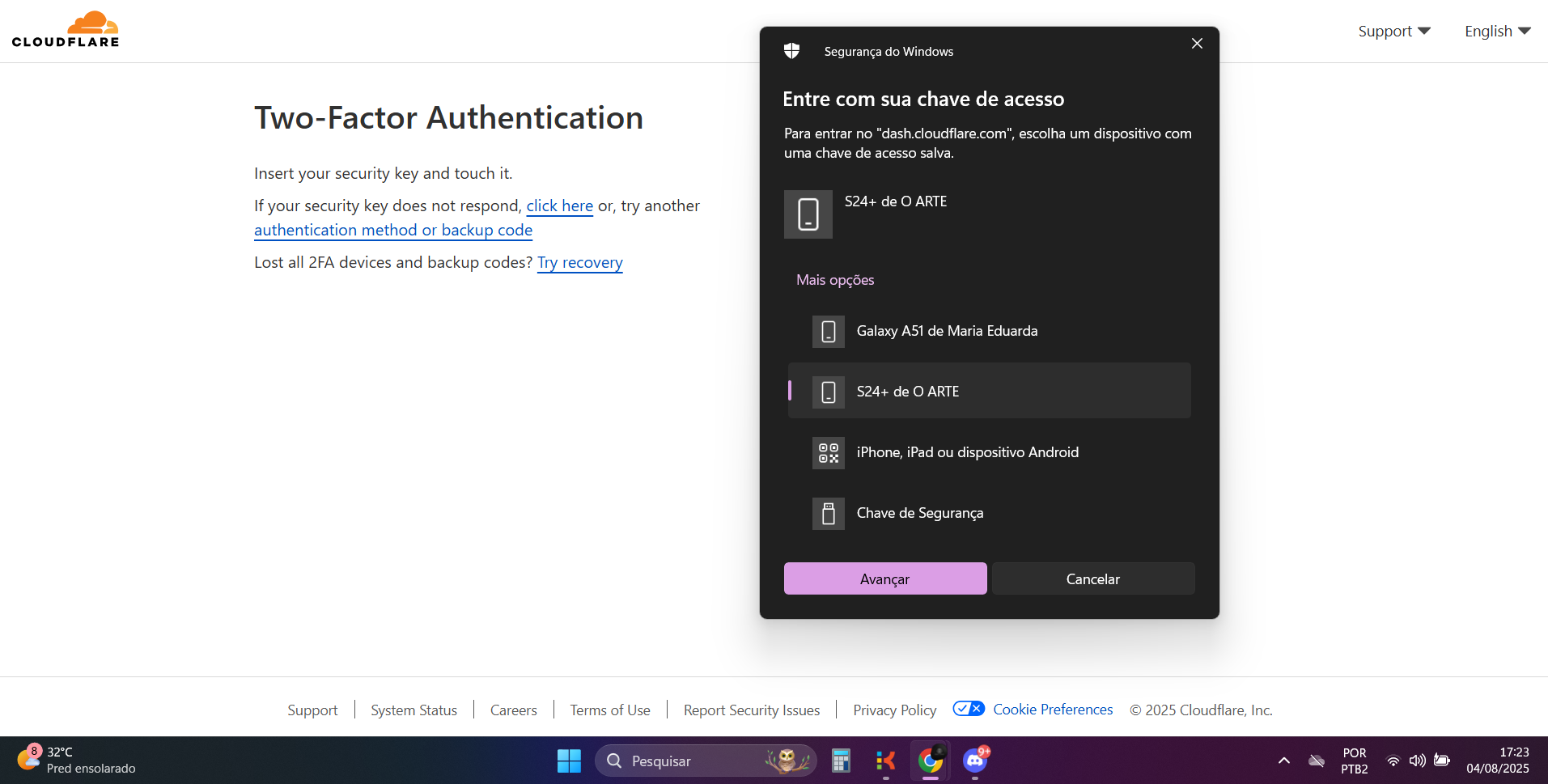Open Cookie Preferences in the footer
The image size is (1548, 784).
coord(1053,710)
